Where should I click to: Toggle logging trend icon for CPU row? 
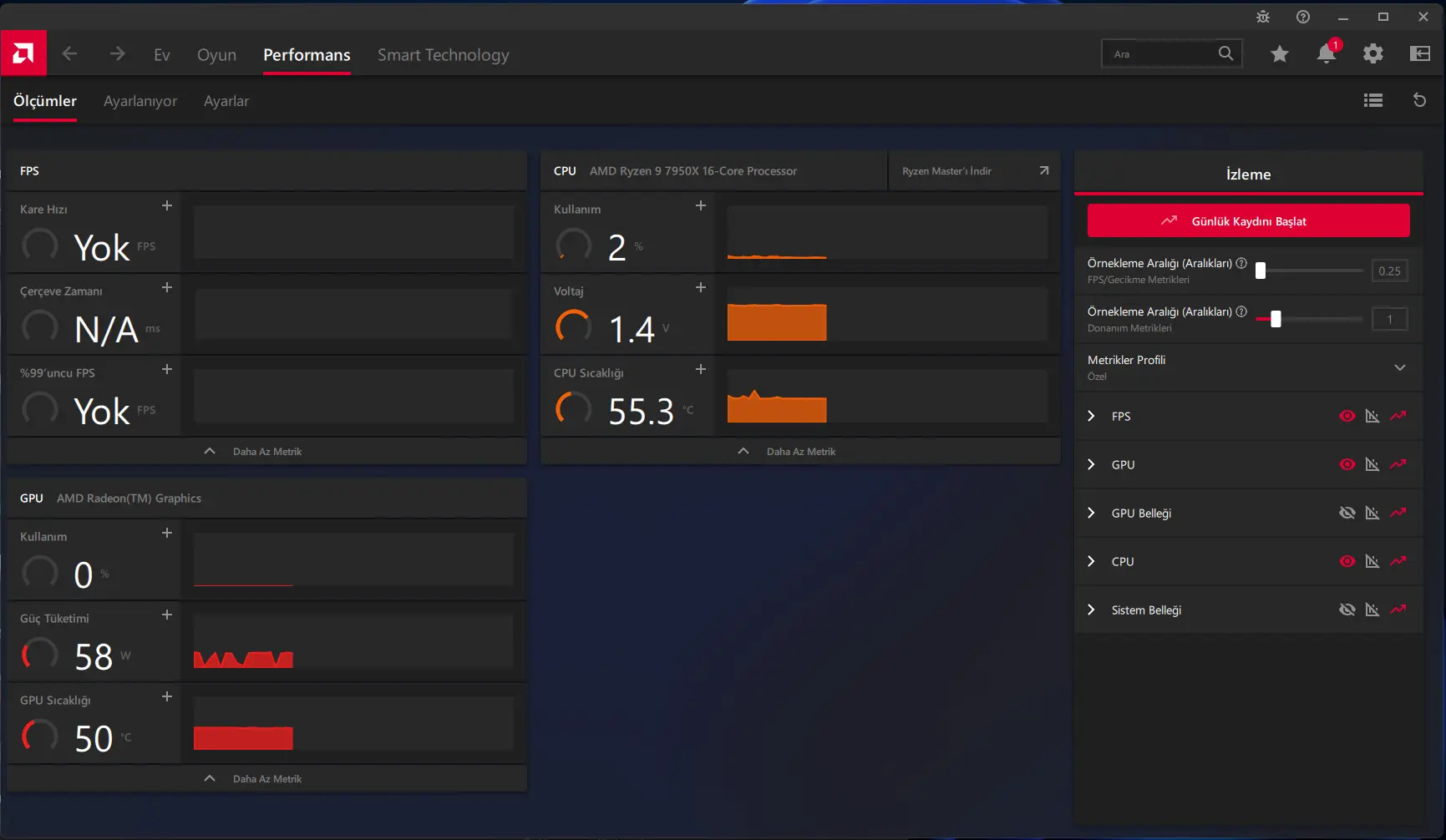point(1398,561)
